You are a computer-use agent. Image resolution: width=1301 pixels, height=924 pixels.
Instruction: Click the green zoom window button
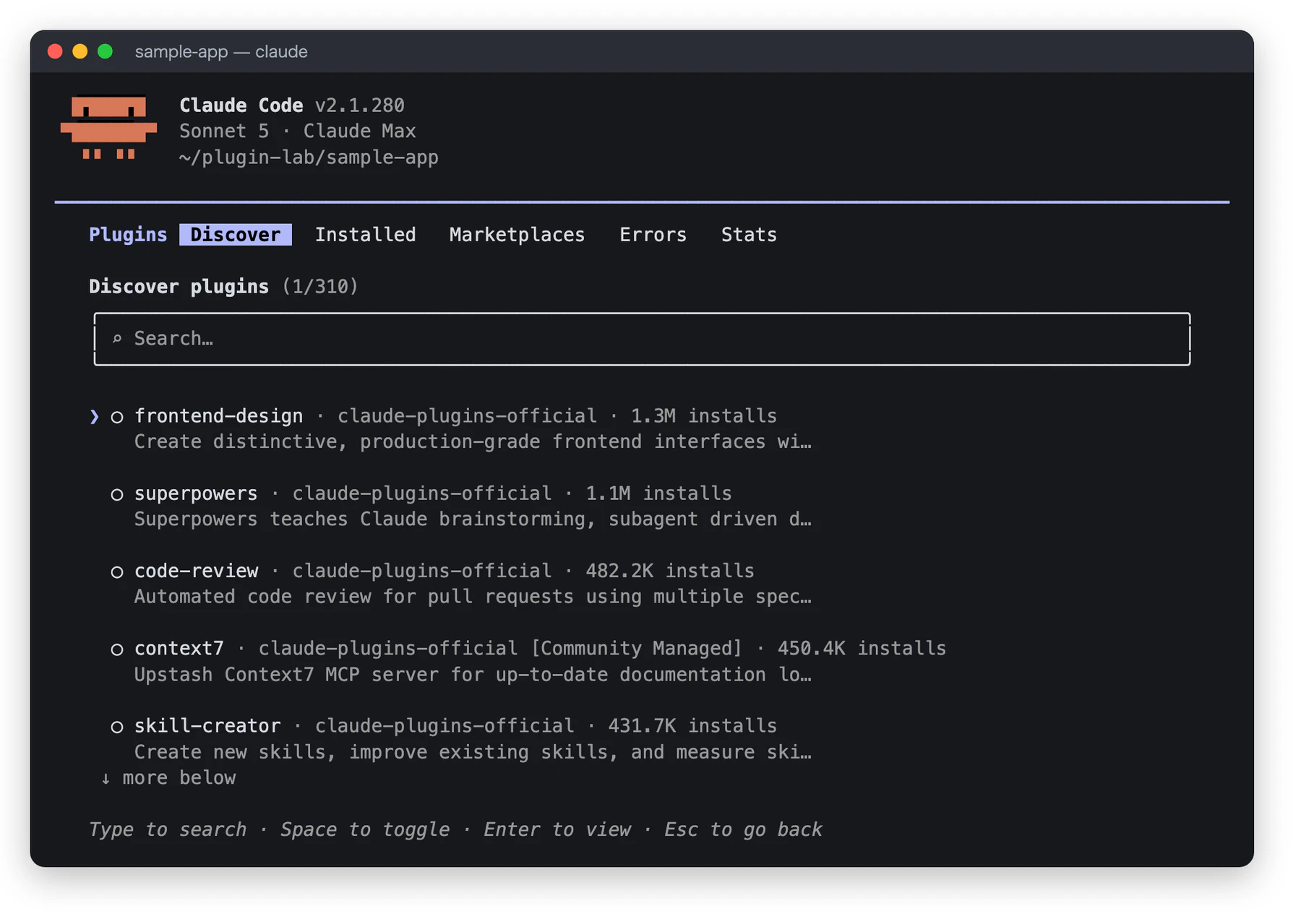pos(105,51)
